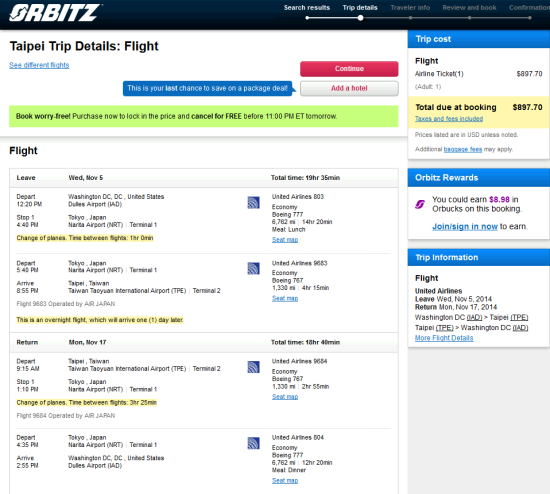Viewport: 550px width, 494px height.
Task: Click United Airlines logo for flight 9683
Action: point(253,268)
